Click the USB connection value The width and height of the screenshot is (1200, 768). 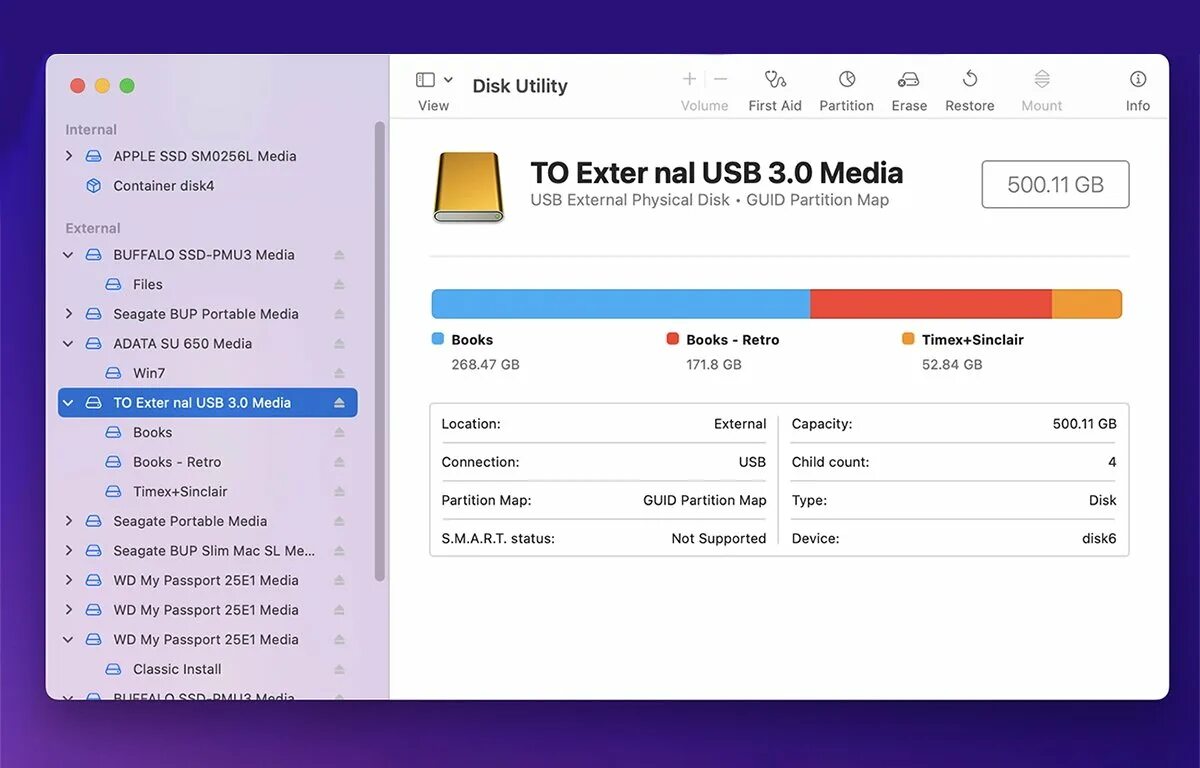pyautogui.click(x=752, y=462)
